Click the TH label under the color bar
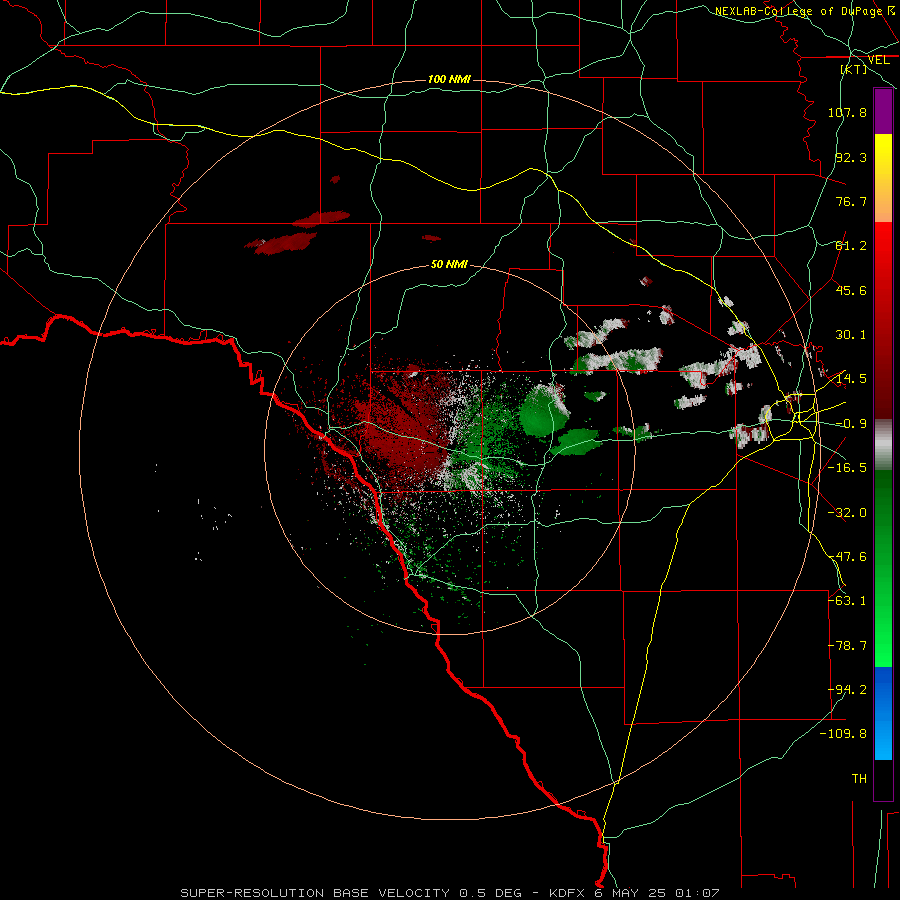 click(859, 779)
